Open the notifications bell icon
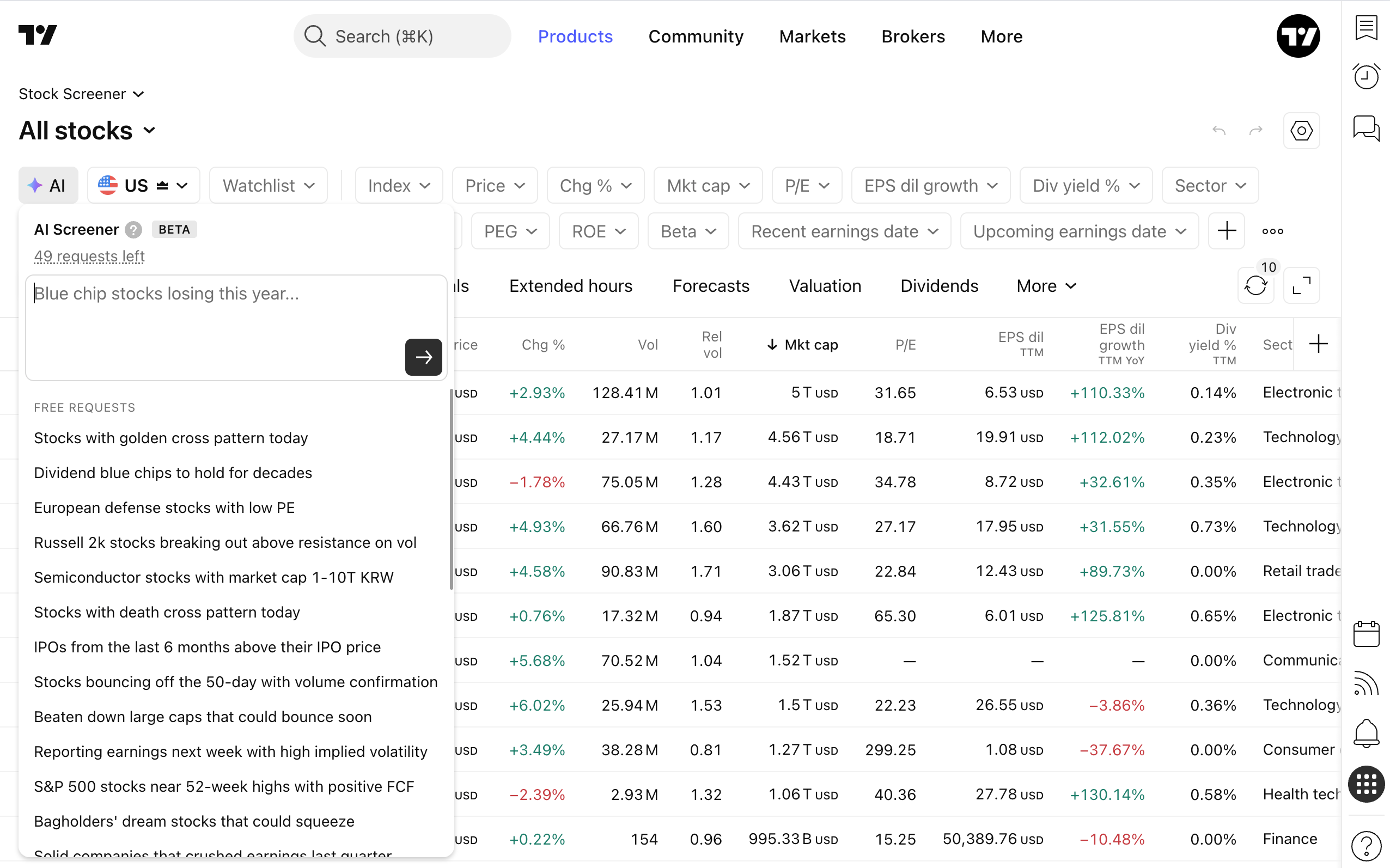1390x868 pixels. click(1366, 733)
